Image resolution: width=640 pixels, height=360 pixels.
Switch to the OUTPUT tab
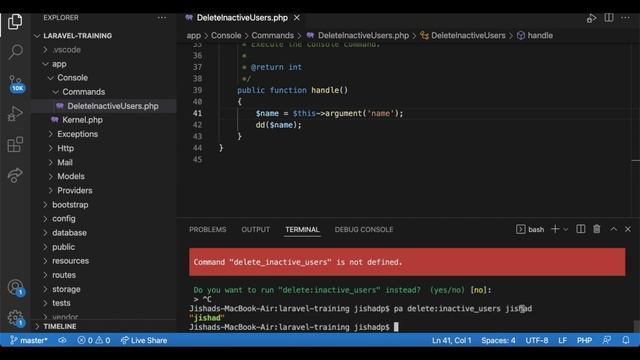(x=256, y=229)
